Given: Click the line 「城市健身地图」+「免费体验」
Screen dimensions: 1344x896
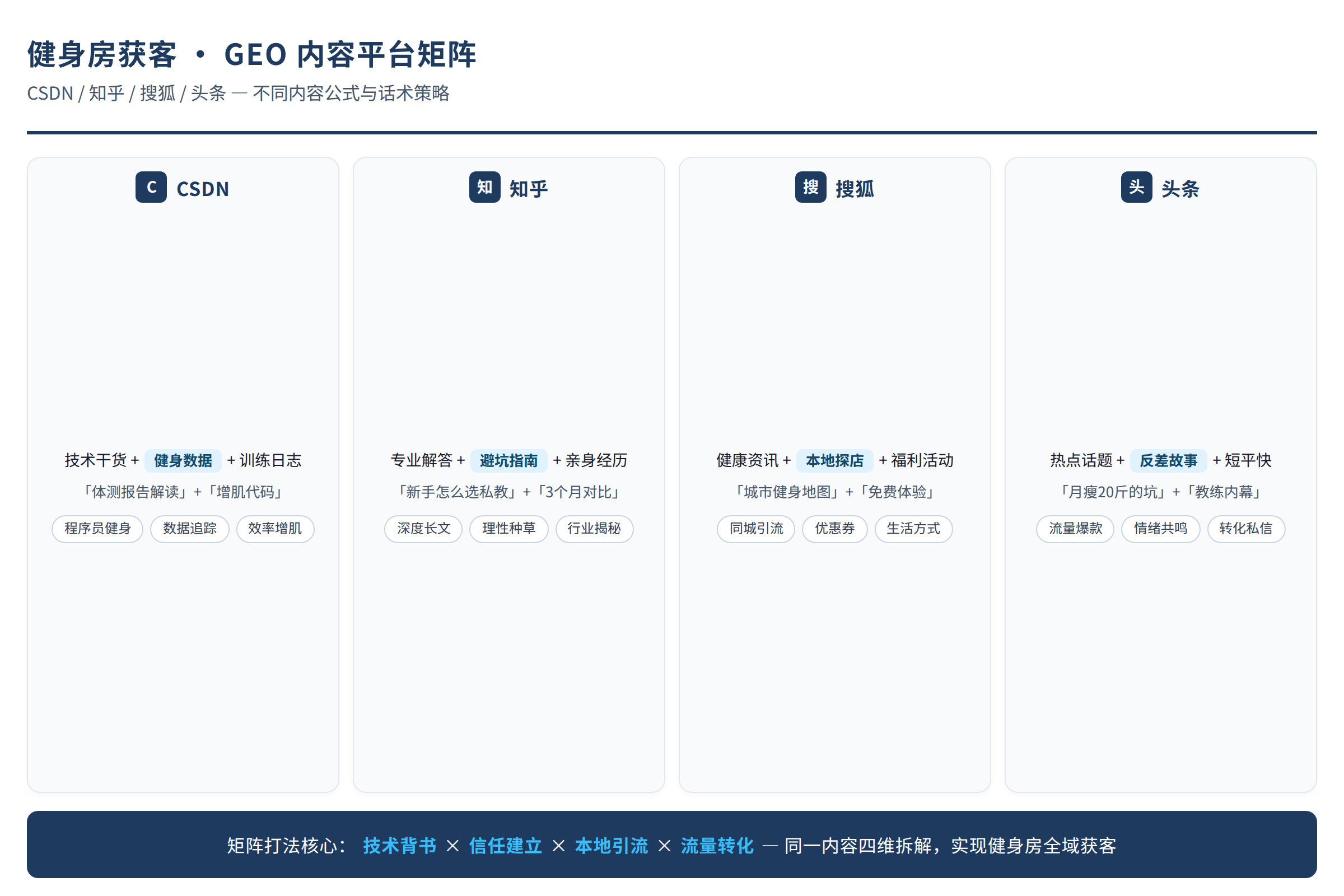Looking at the screenshot, I should (835, 492).
